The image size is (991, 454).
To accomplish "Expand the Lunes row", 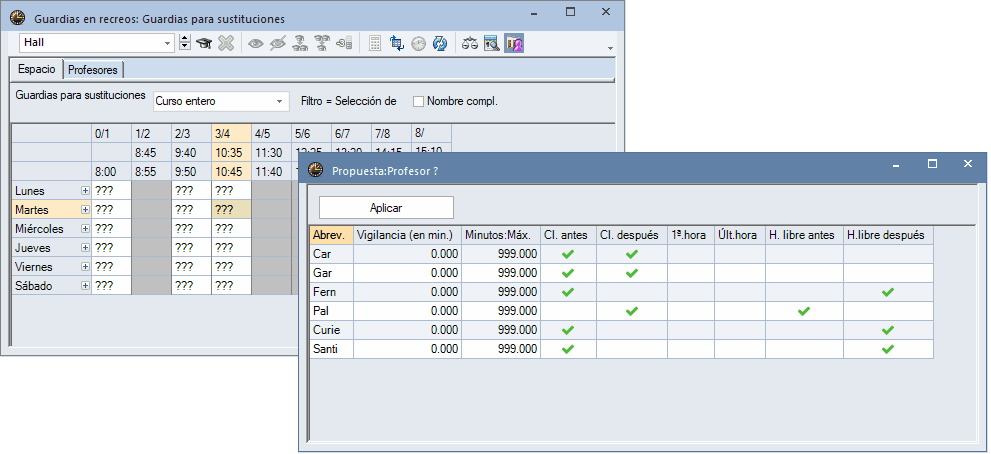I will 85,190.
